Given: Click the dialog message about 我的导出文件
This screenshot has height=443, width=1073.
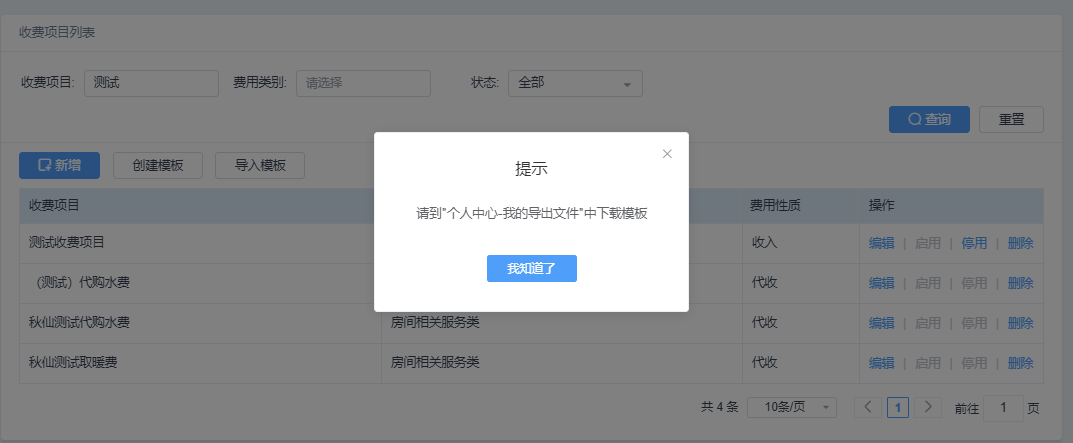Looking at the screenshot, I should [532, 214].
